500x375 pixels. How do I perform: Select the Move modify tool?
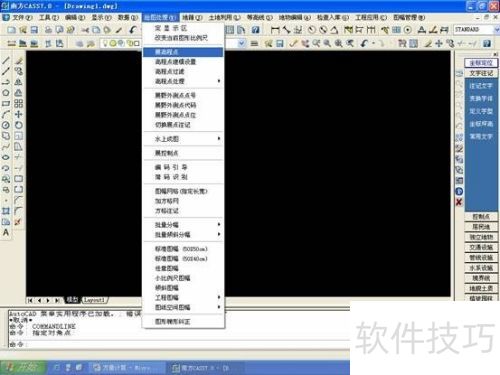[19, 114]
